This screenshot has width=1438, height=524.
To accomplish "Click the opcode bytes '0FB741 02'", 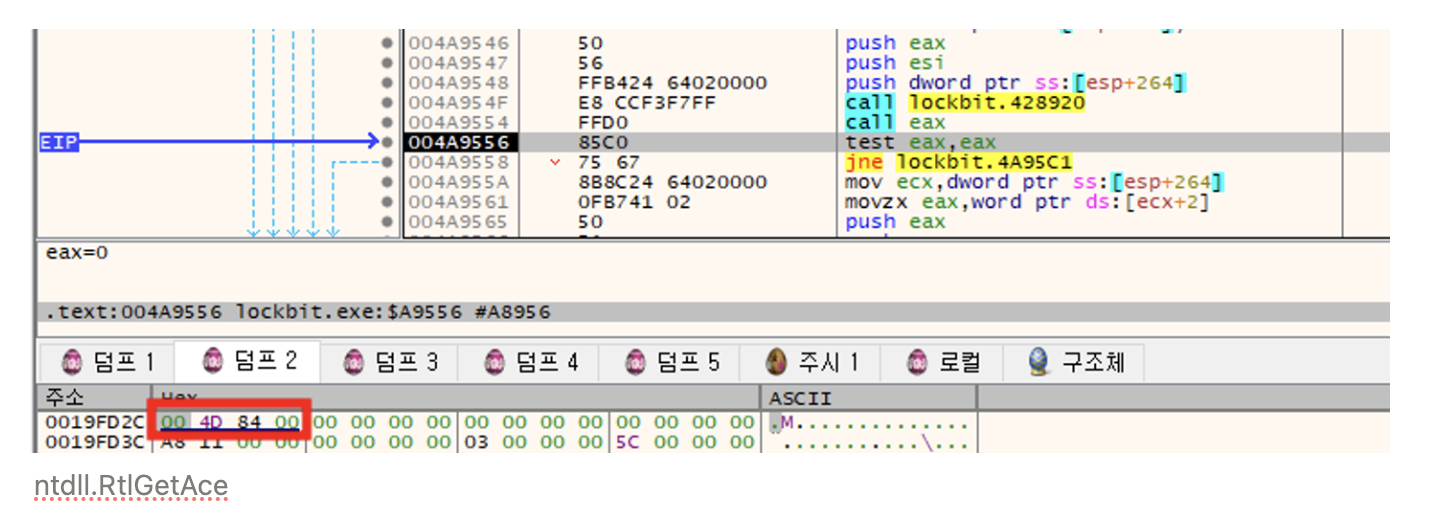I will 634,202.
